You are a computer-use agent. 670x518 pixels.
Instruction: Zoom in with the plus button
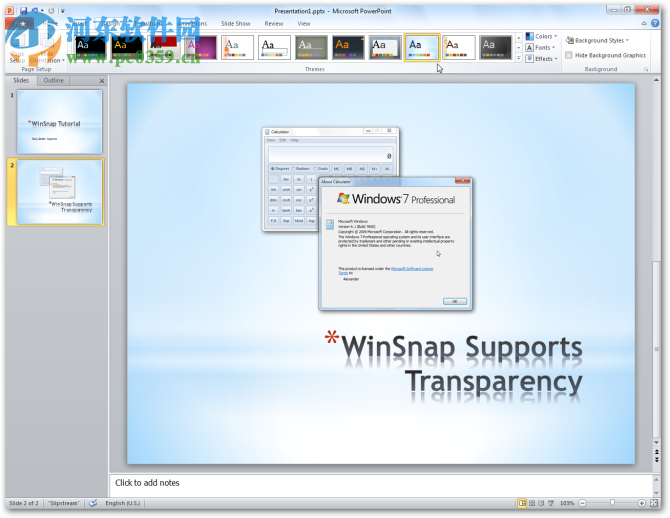pos(641,503)
